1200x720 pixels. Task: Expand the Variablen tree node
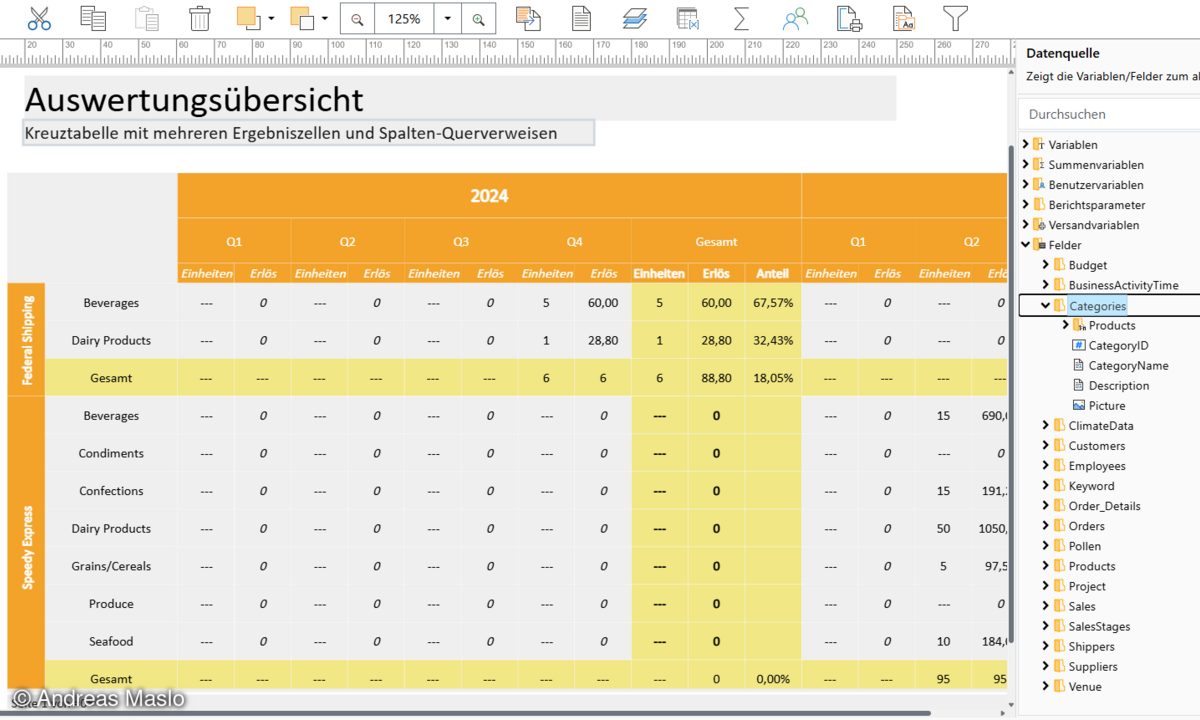click(x=1025, y=145)
